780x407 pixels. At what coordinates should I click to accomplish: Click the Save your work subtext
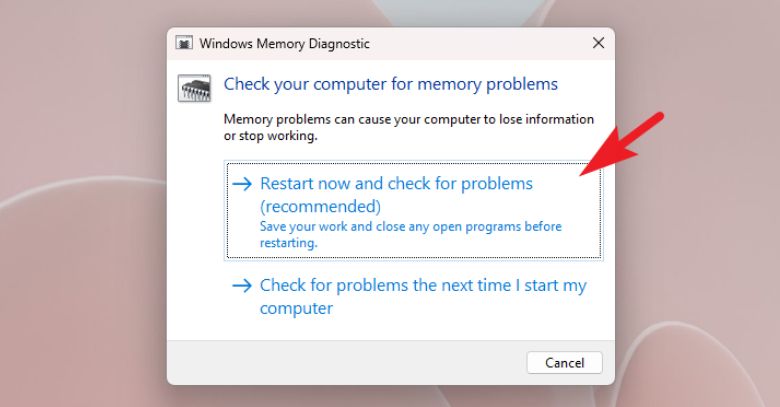pos(410,234)
